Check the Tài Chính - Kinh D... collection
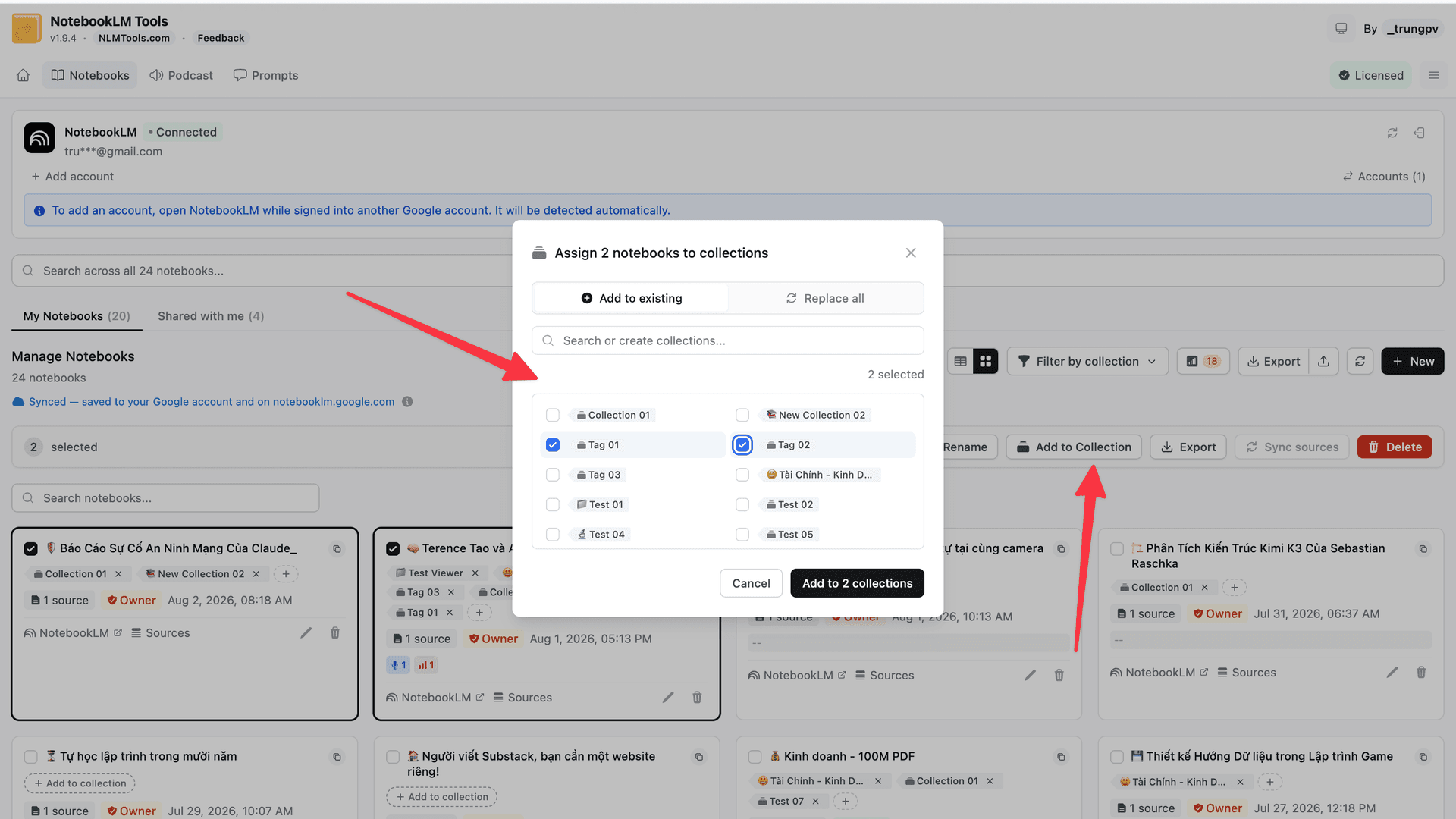Viewport: 1456px width, 819px height. click(742, 475)
